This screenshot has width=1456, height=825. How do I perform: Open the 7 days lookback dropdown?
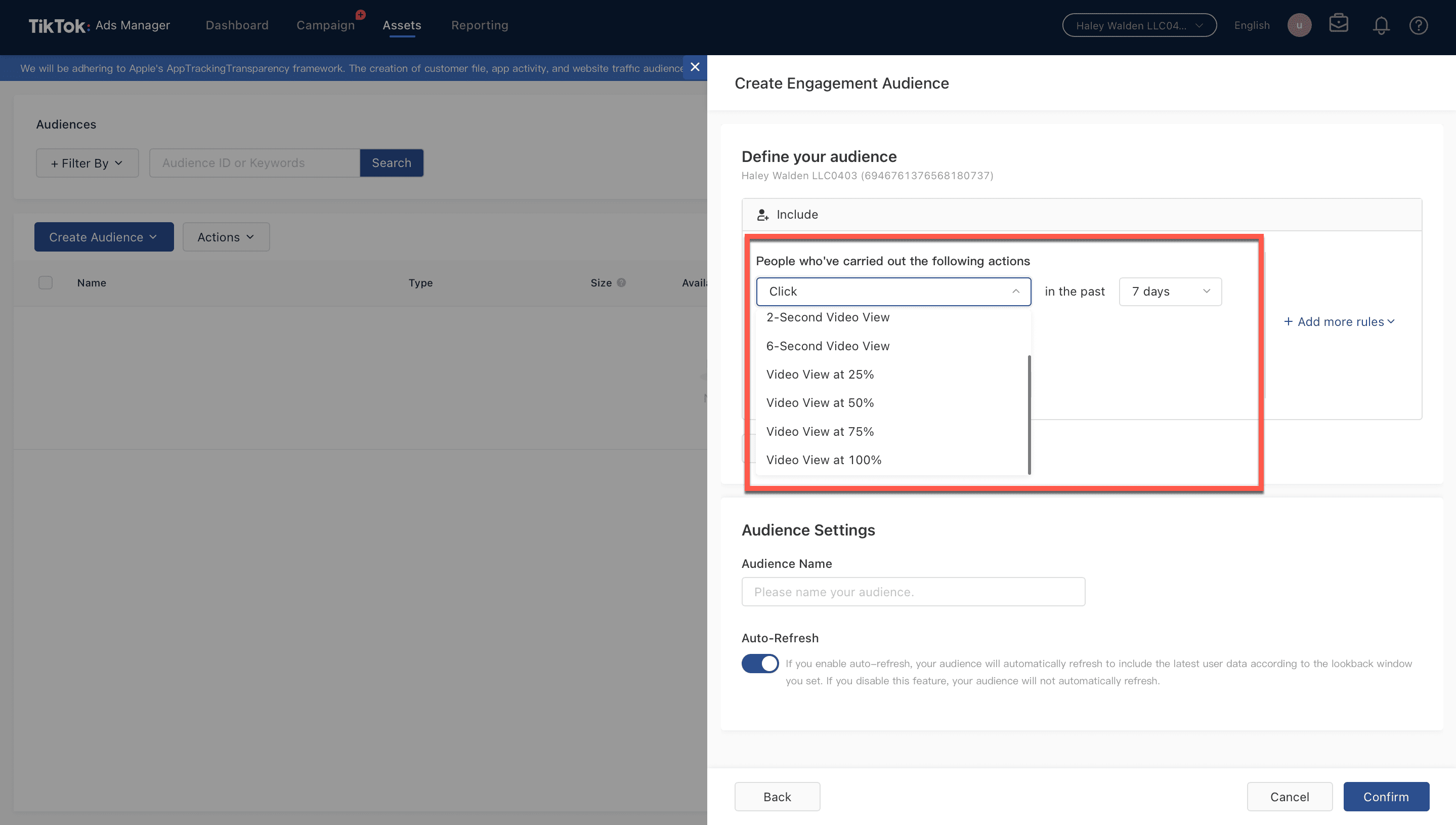[x=1170, y=292]
